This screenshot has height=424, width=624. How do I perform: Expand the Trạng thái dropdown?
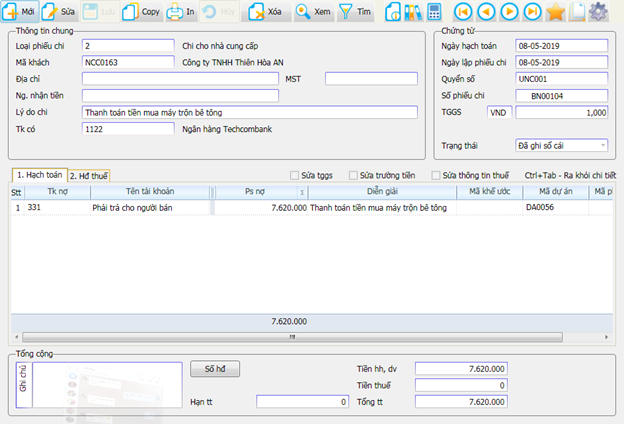click(602, 146)
